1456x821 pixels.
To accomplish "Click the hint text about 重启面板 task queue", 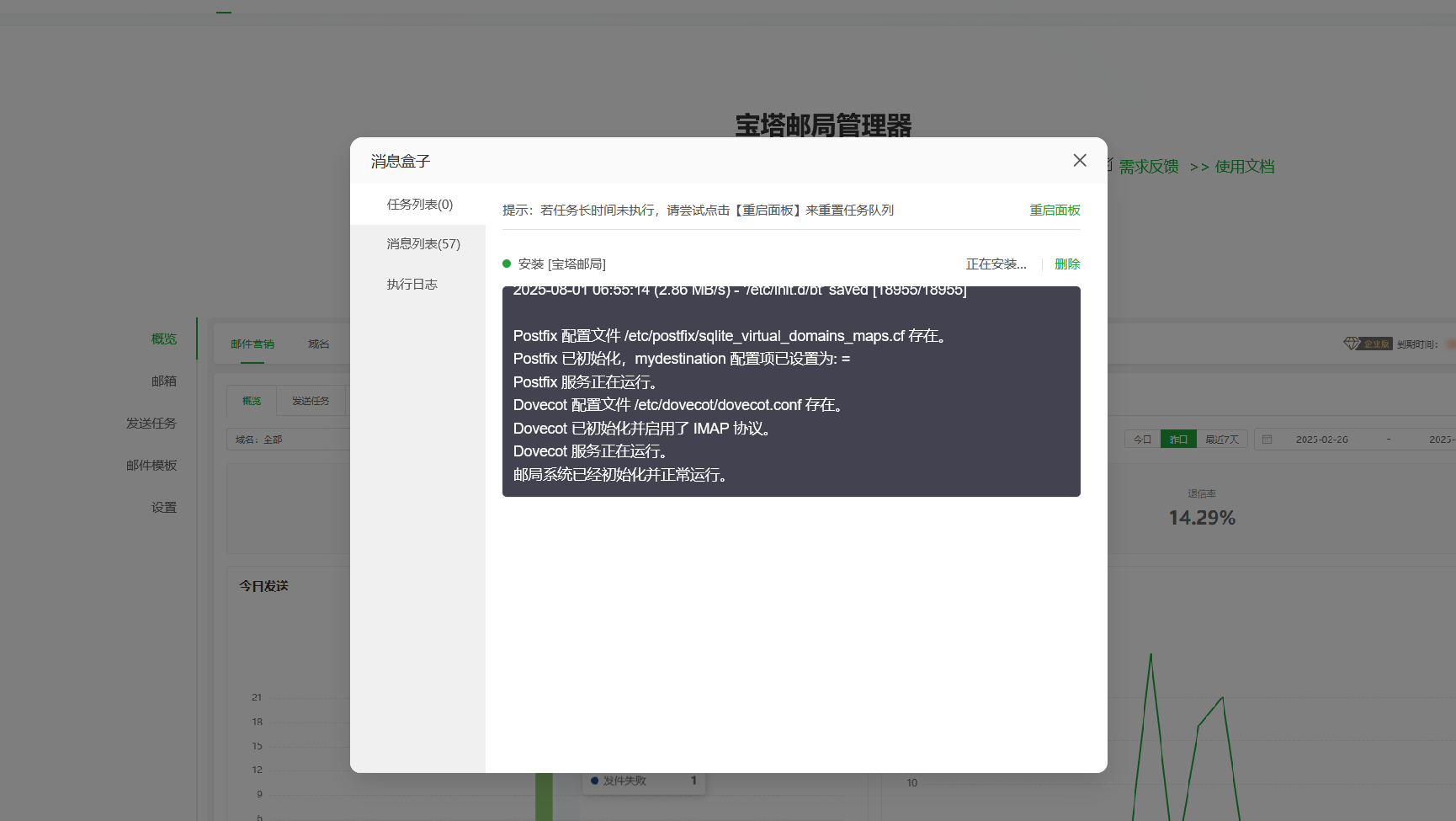I will pyautogui.click(x=698, y=210).
